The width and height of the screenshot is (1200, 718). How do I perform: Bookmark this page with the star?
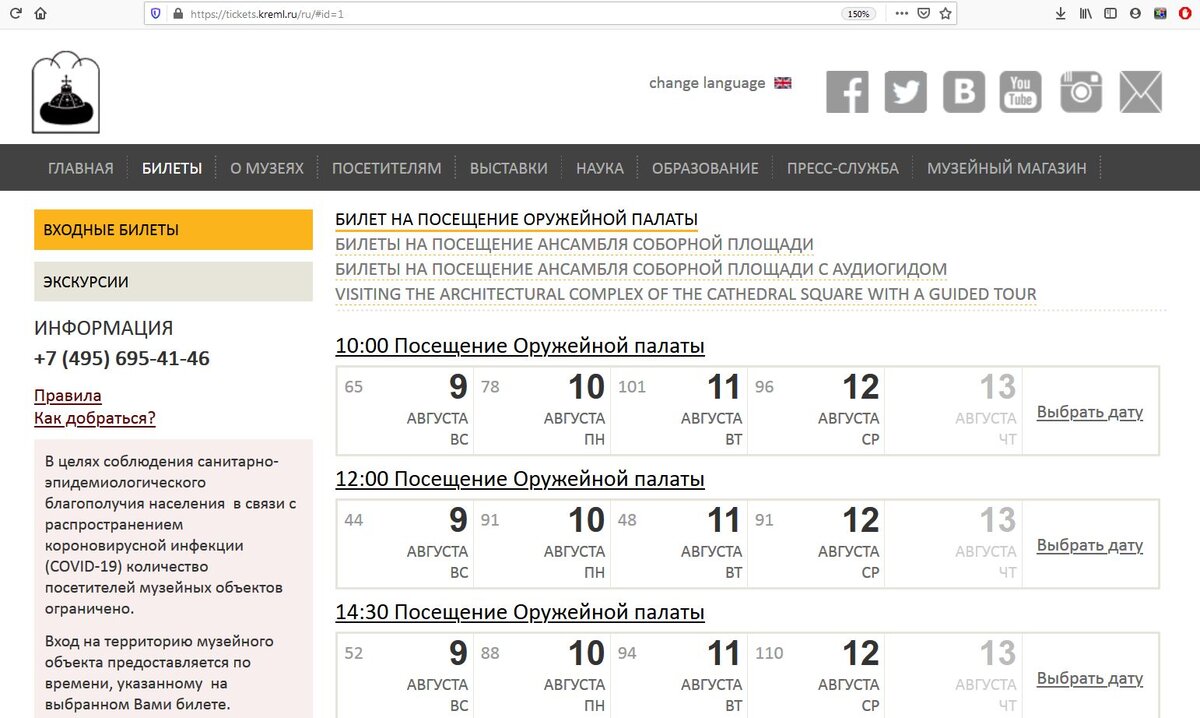point(946,14)
